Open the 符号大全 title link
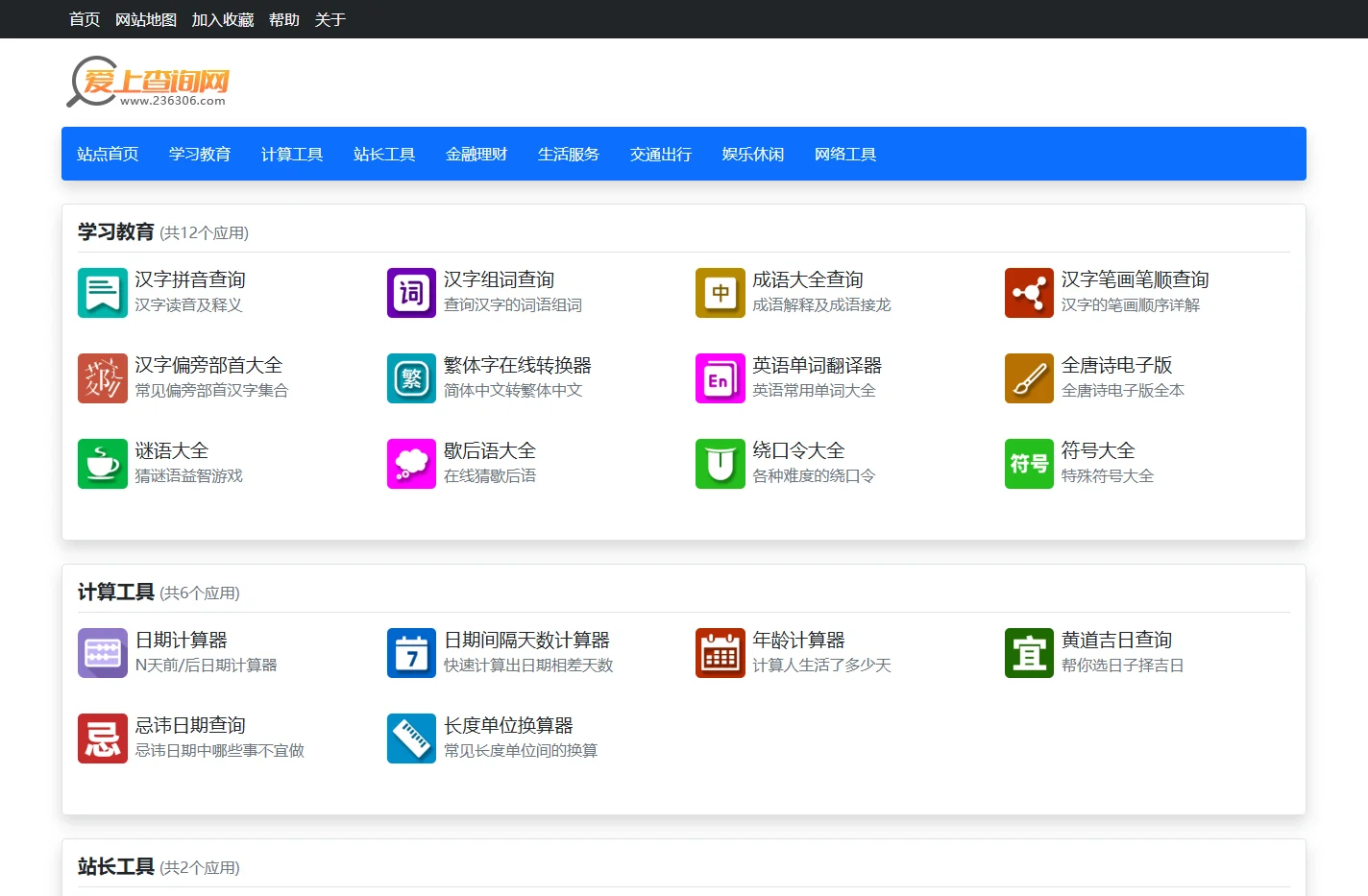 (1098, 450)
